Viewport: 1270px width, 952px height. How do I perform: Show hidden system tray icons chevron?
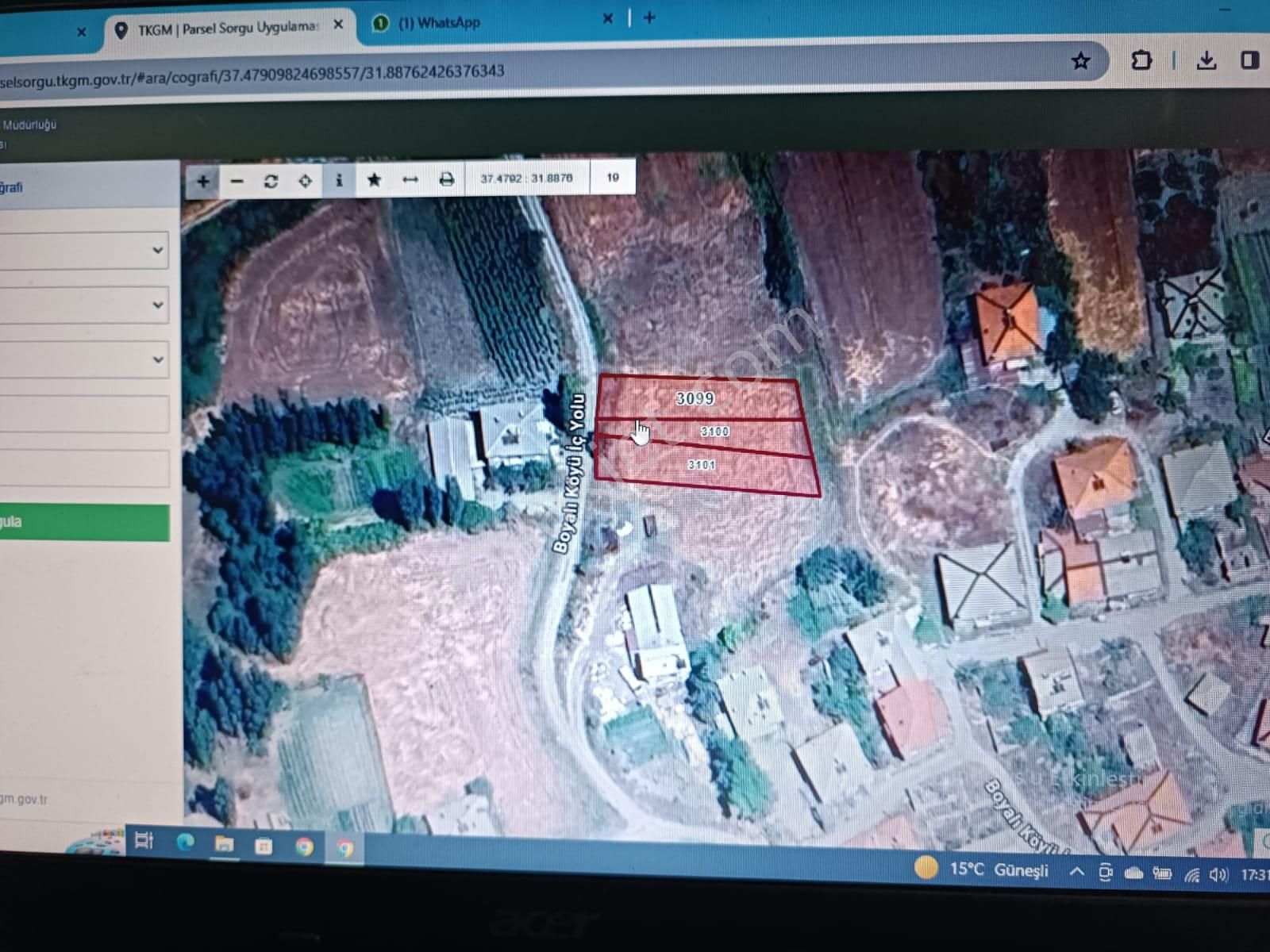pos(1077,872)
